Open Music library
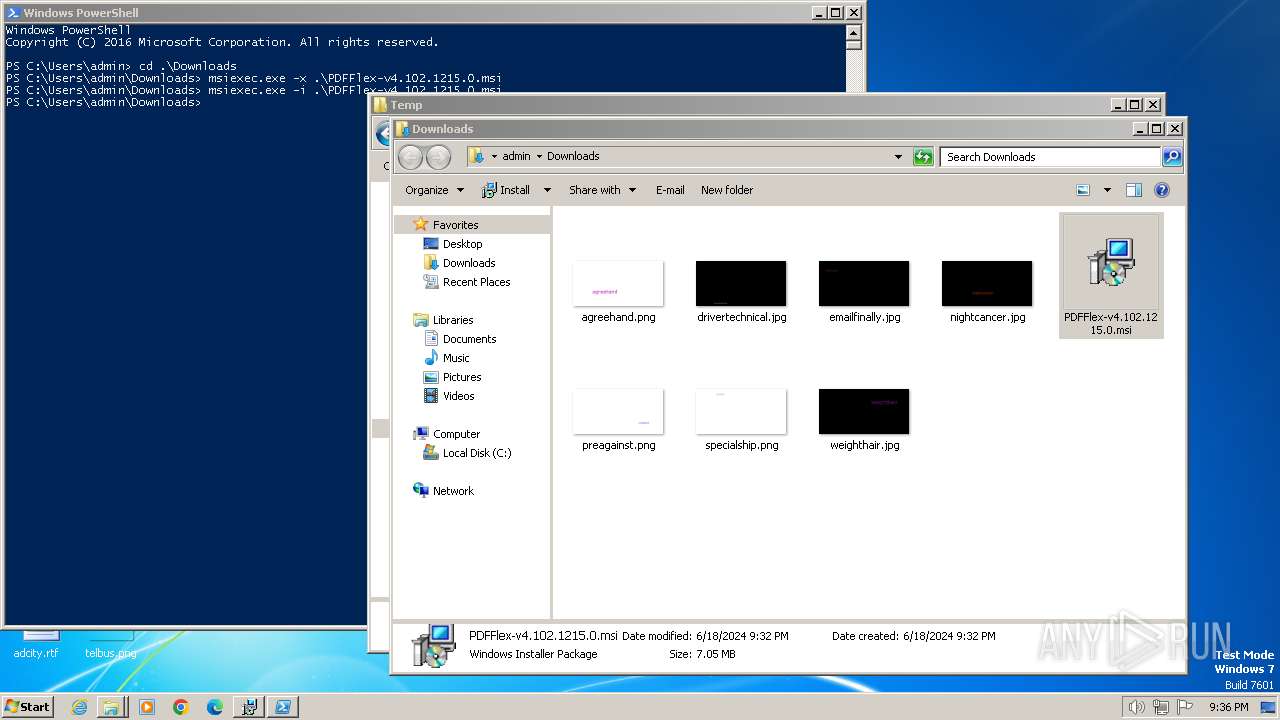Image resolution: width=1280 pixels, height=720 pixels. [456, 358]
